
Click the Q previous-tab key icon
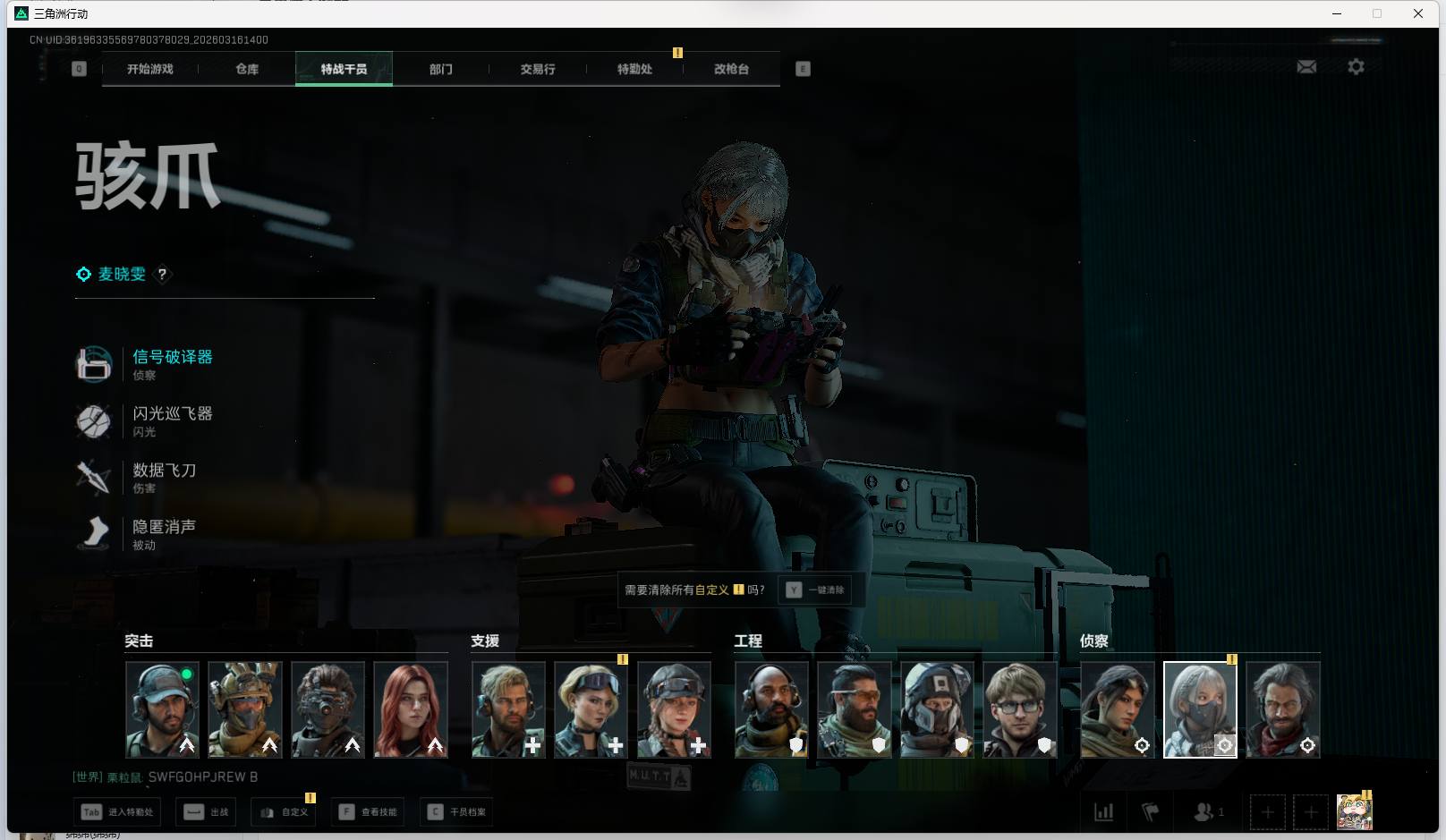pos(79,69)
